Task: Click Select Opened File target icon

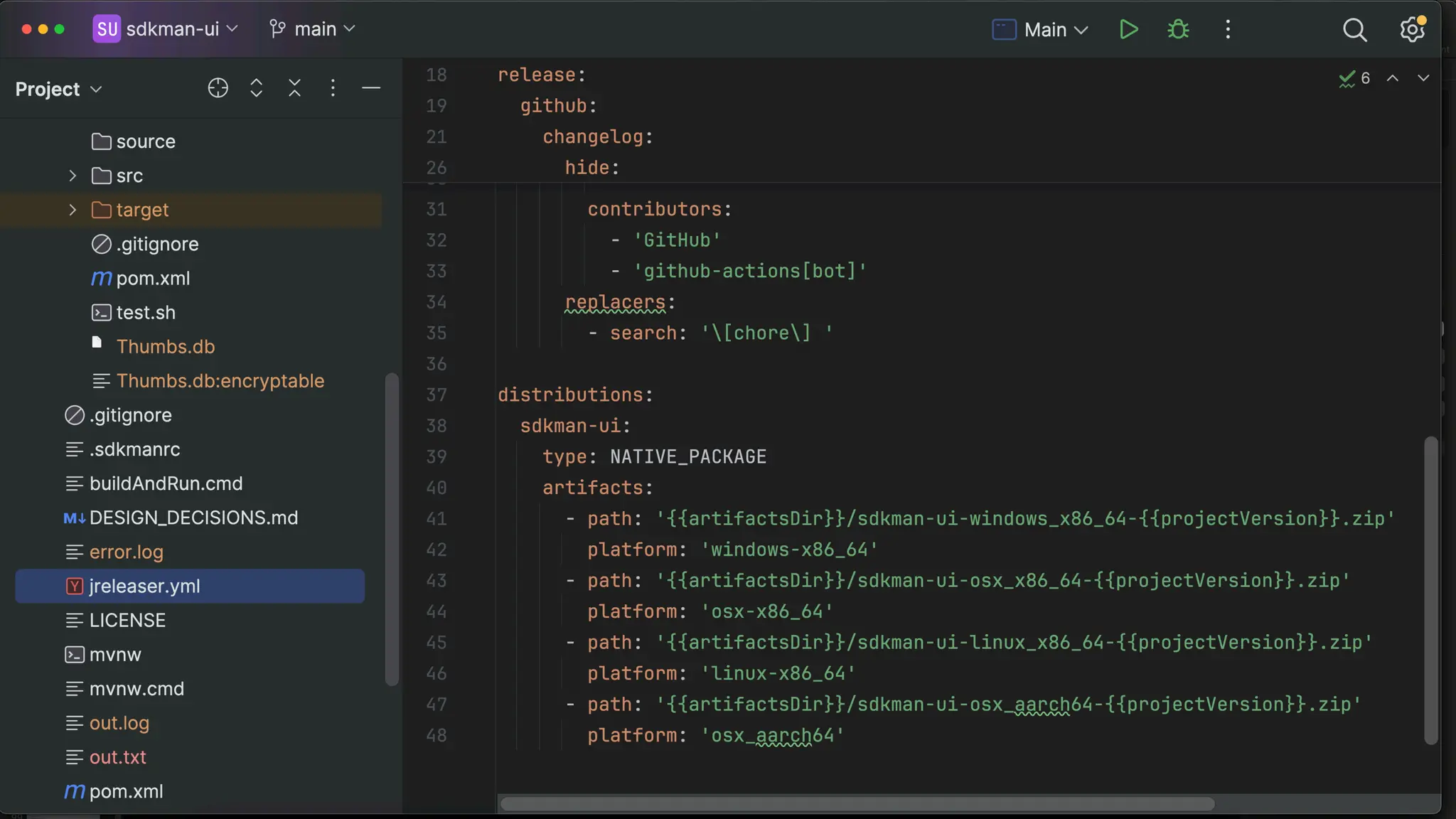Action: point(218,88)
